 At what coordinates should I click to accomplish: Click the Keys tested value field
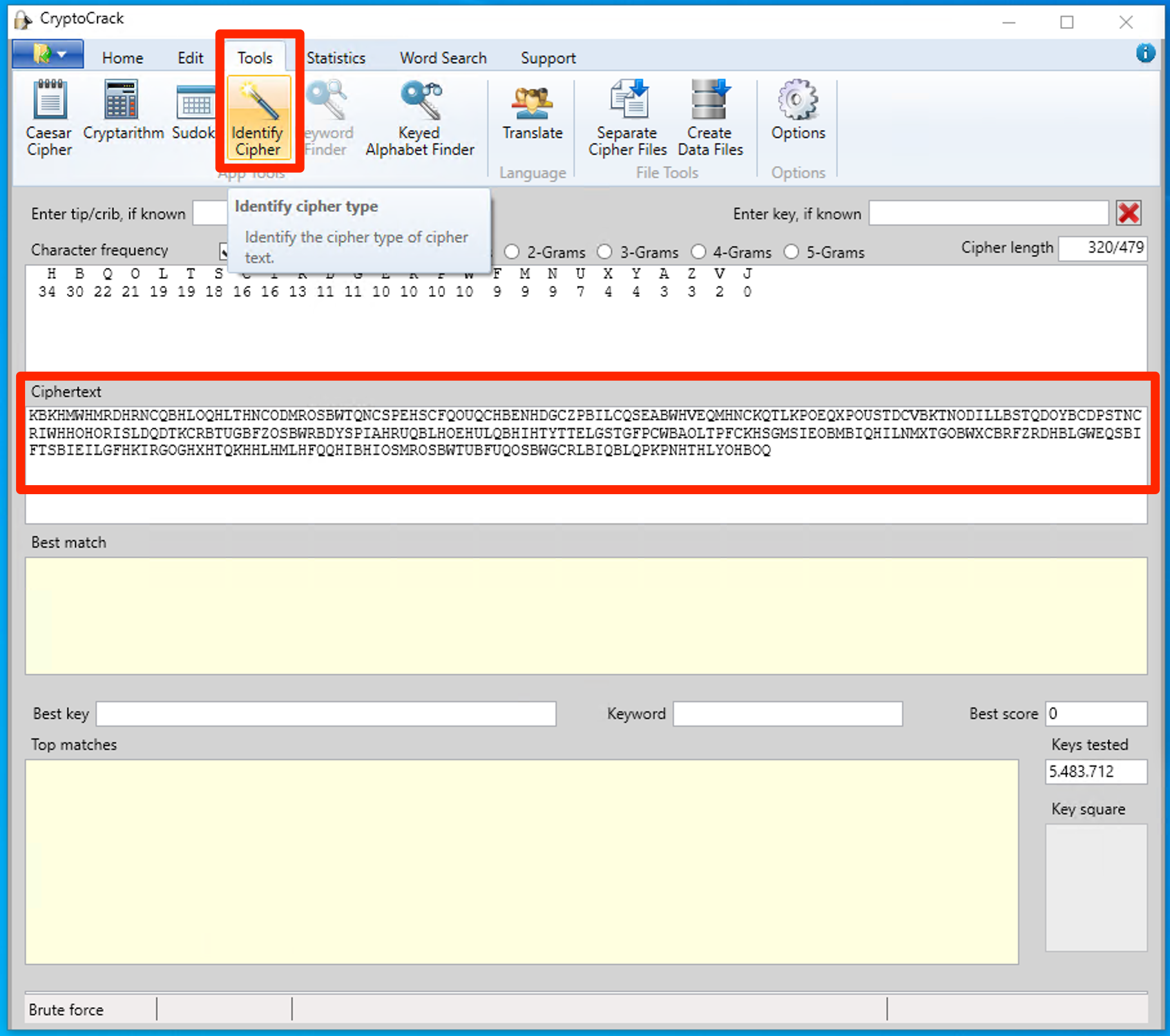pos(1096,771)
